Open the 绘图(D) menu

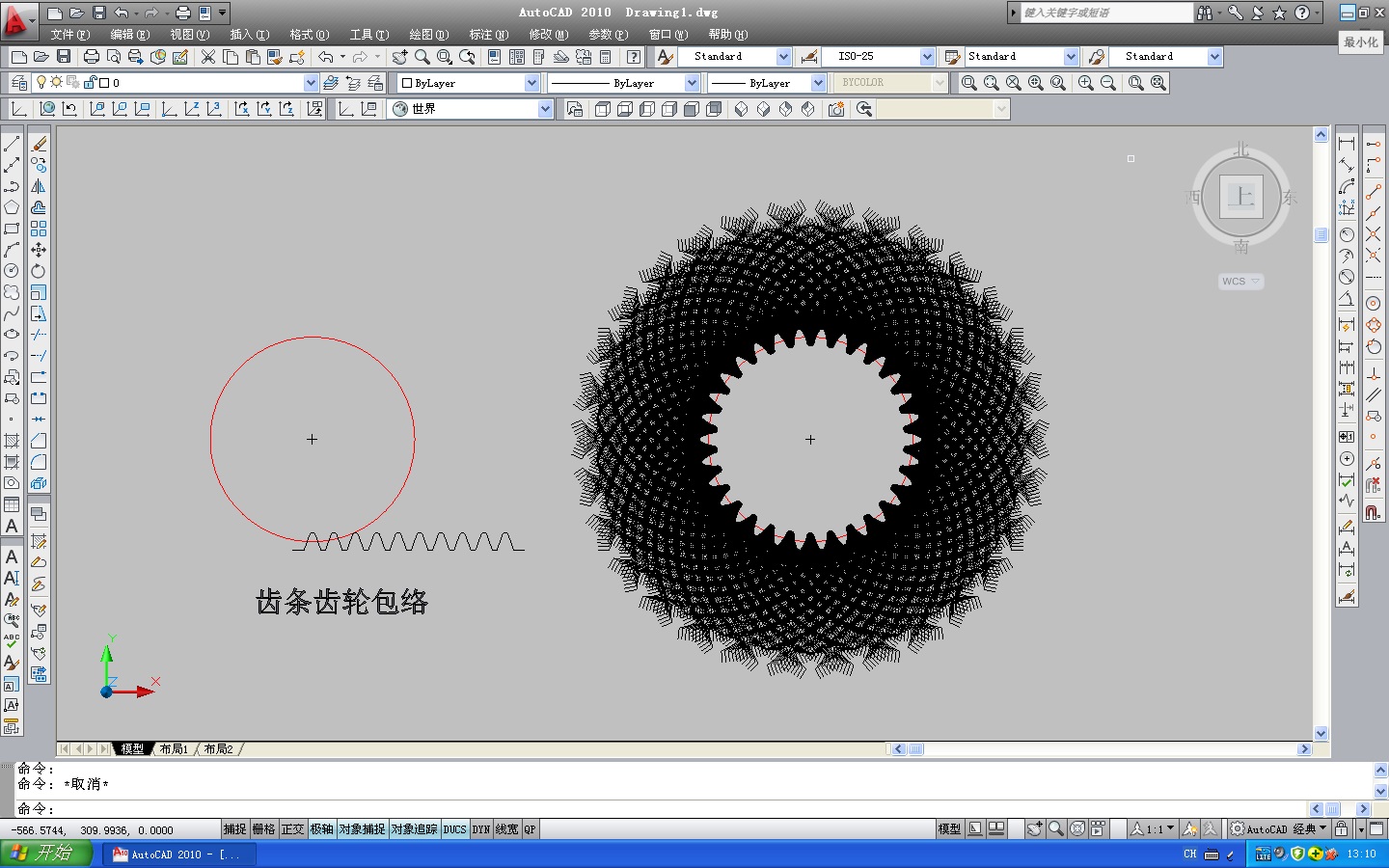(428, 35)
